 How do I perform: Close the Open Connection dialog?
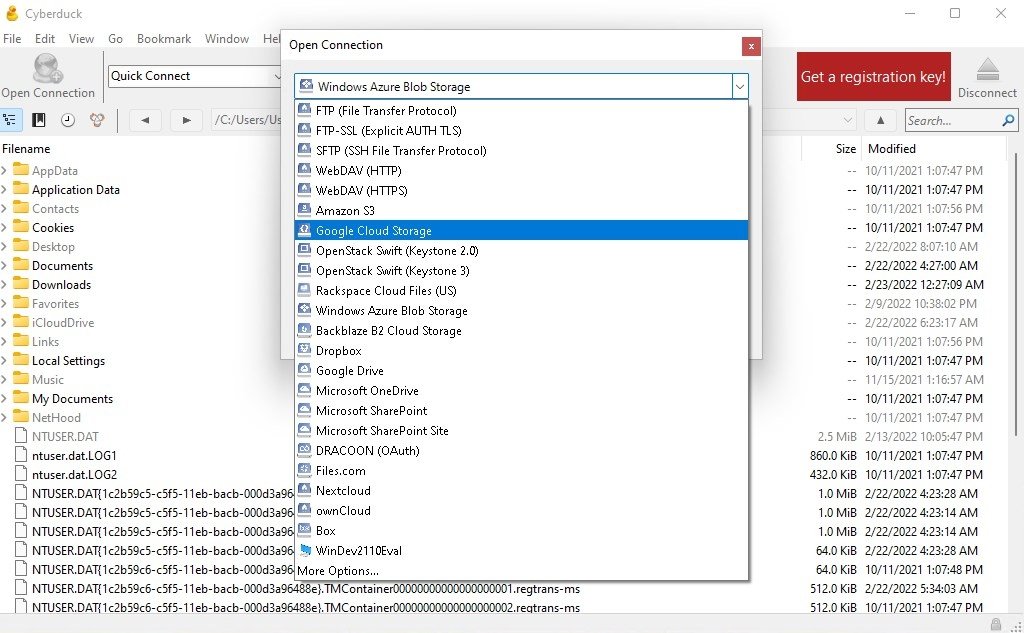[751, 46]
